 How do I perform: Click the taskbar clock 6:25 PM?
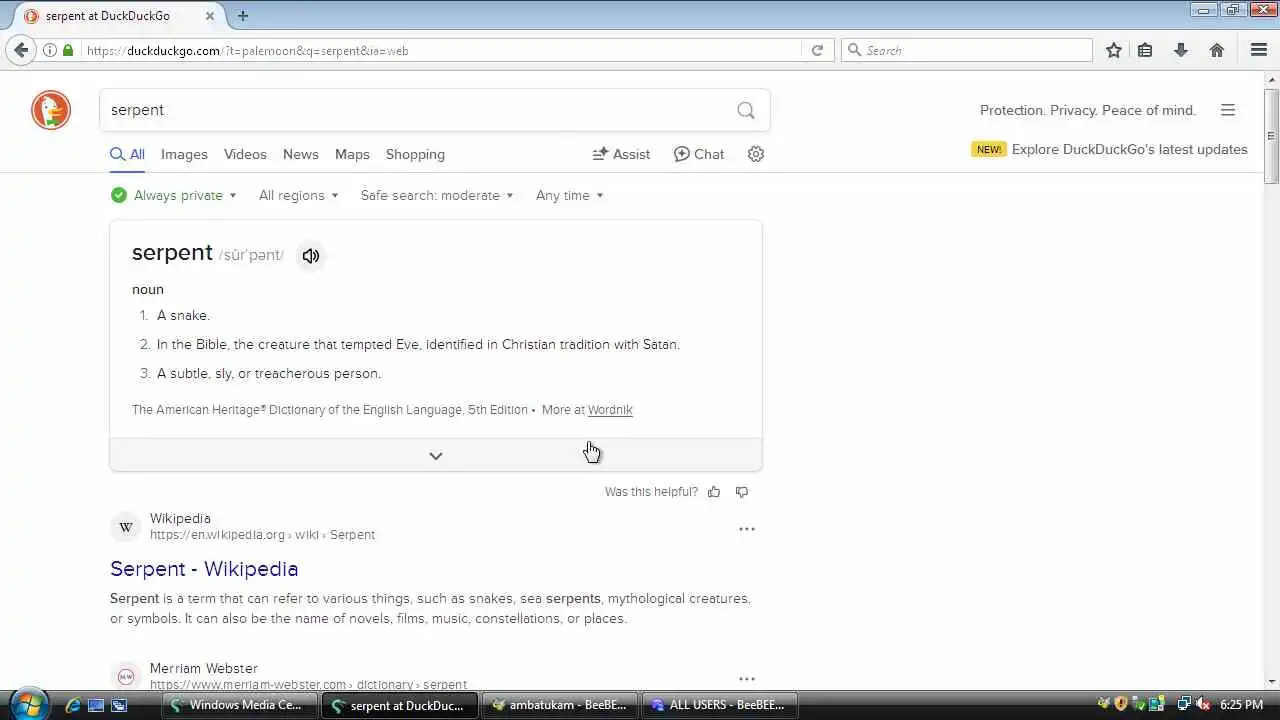point(1241,705)
